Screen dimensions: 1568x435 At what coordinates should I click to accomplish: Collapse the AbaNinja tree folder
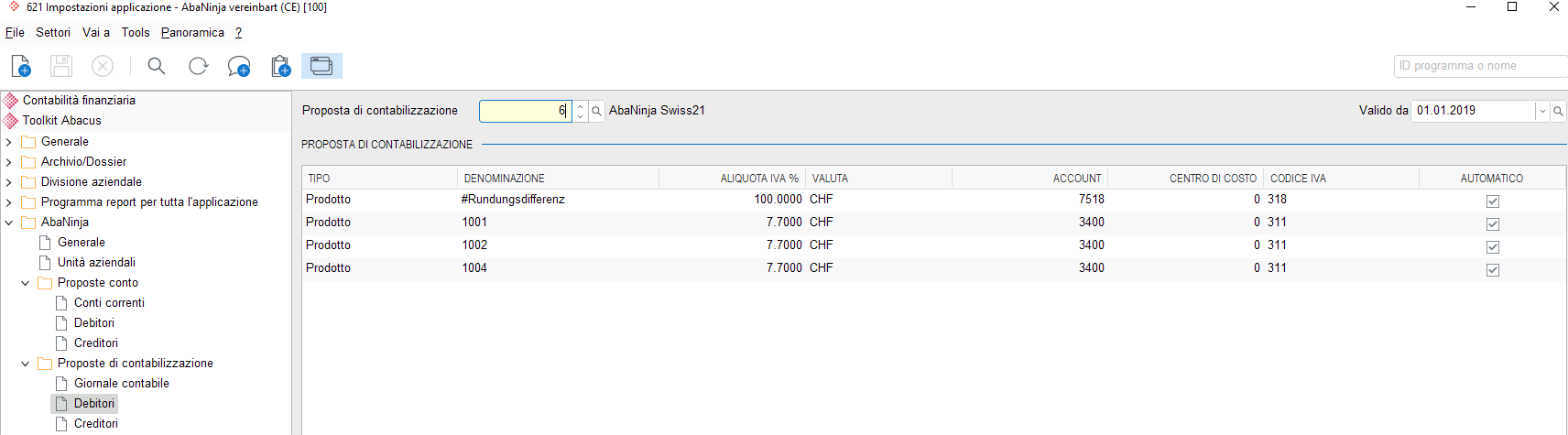[x=9, y=223]
